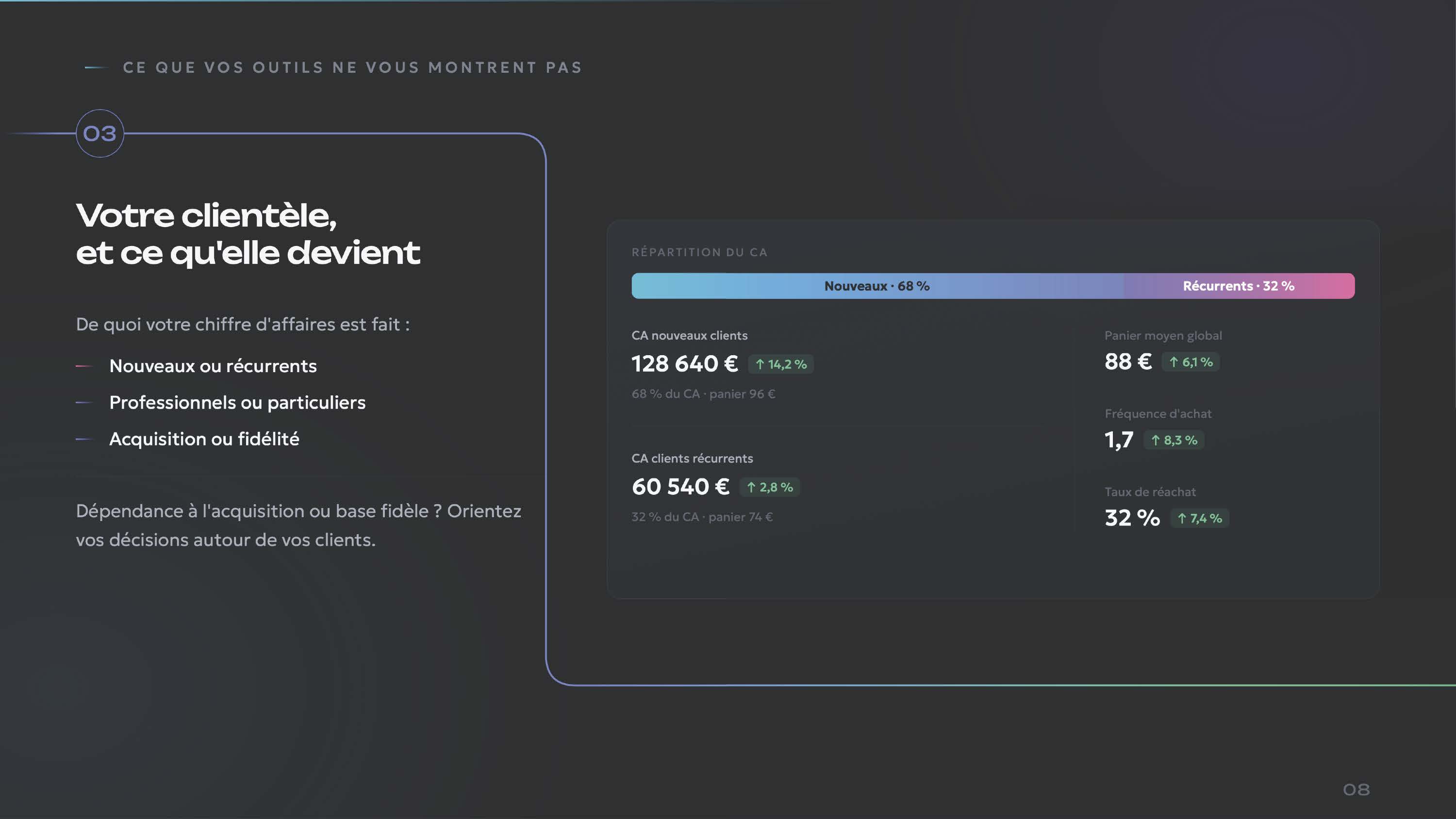Select the value '128 640 €'

(684, 364)
